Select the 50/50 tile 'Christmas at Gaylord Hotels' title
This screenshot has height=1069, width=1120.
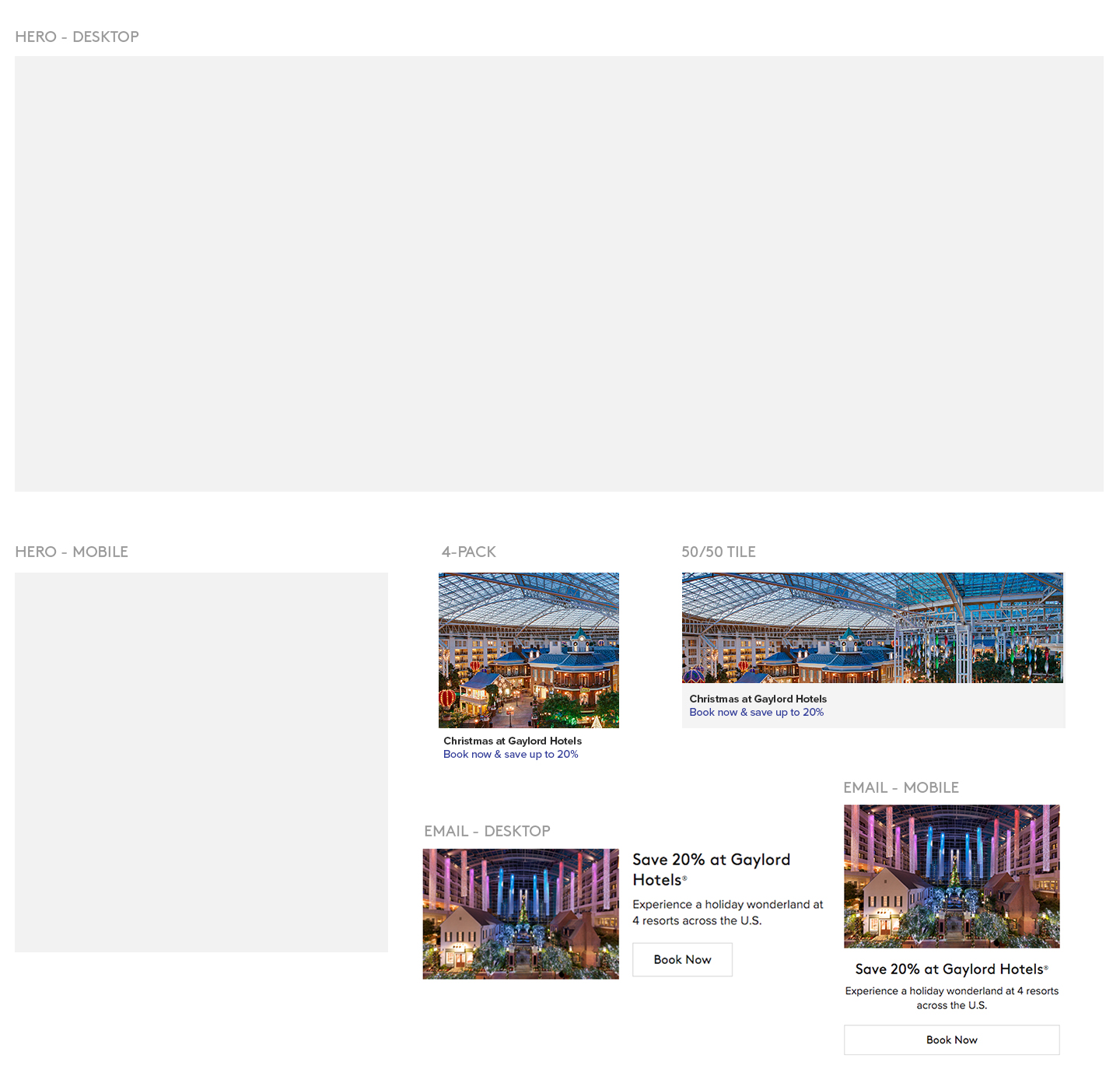758,699
